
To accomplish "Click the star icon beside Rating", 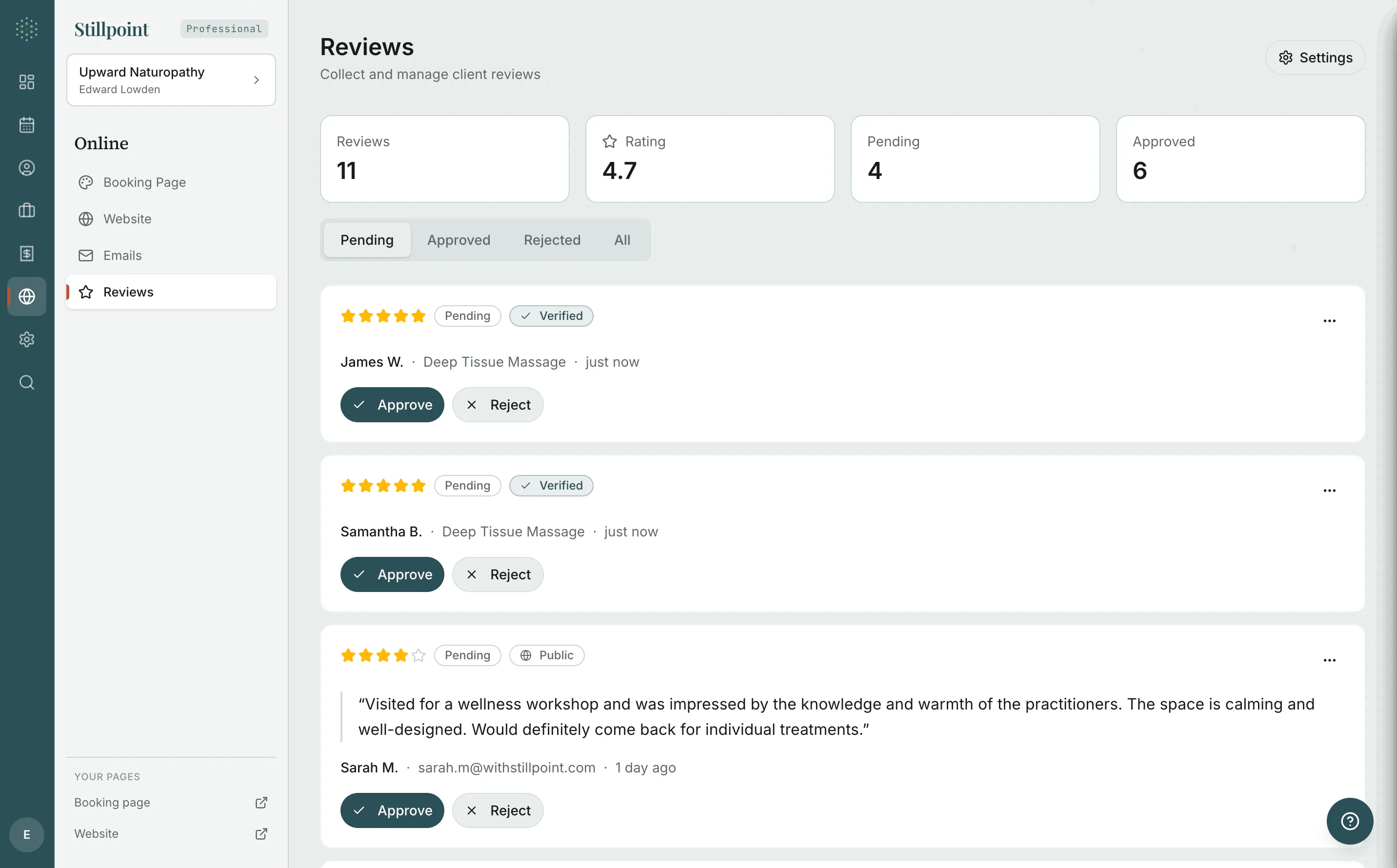I will (x=610, y=141).
